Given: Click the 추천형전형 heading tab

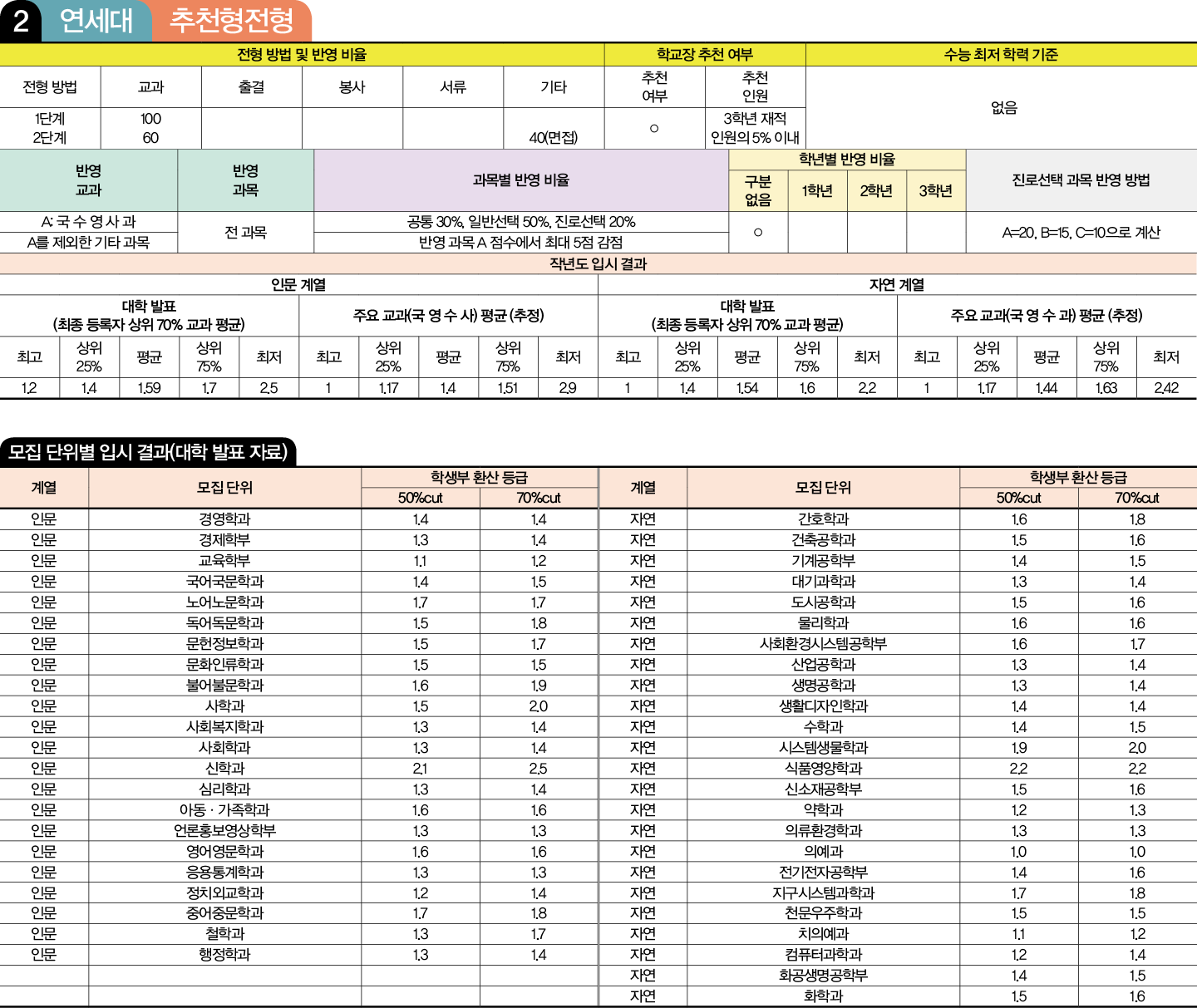Looking at the screenshot, I should tap(232, 21).
